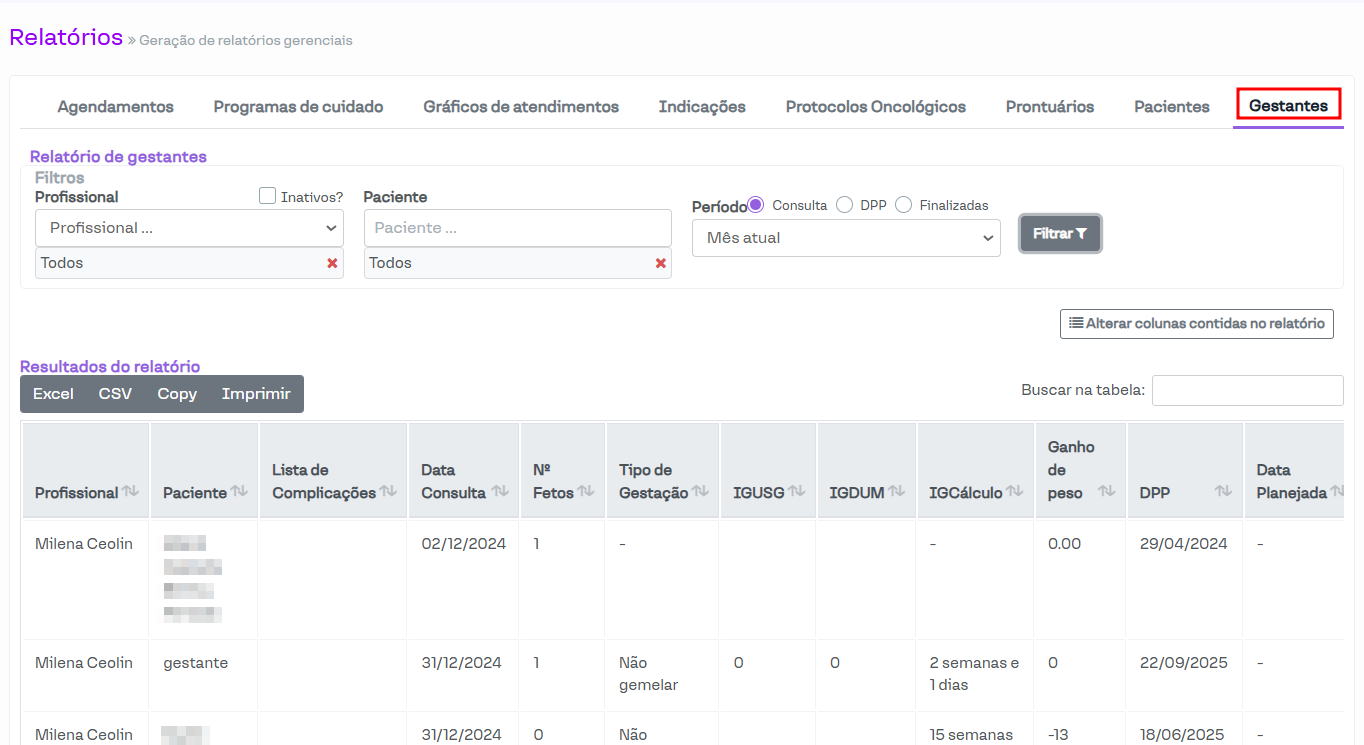Sort results by Data Consulta icon

tap(498, 492)
